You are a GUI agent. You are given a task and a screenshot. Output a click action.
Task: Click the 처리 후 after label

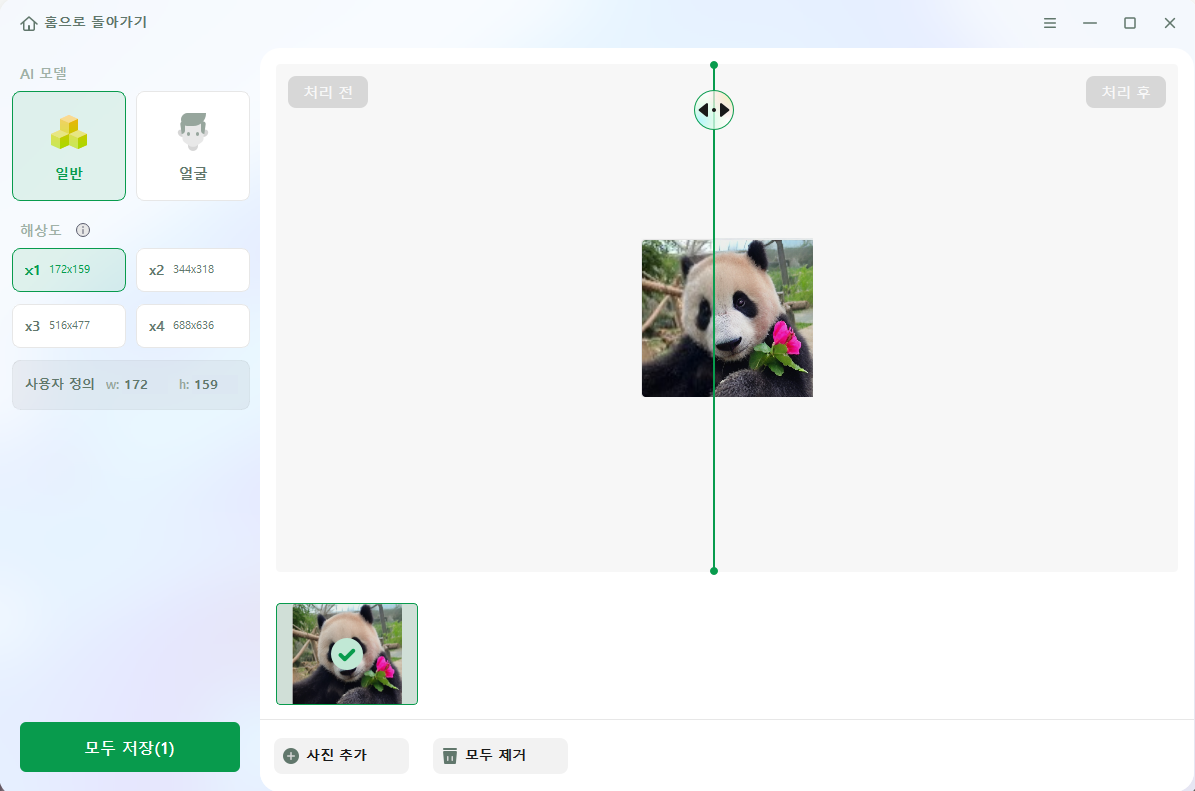pos(1126,92)
